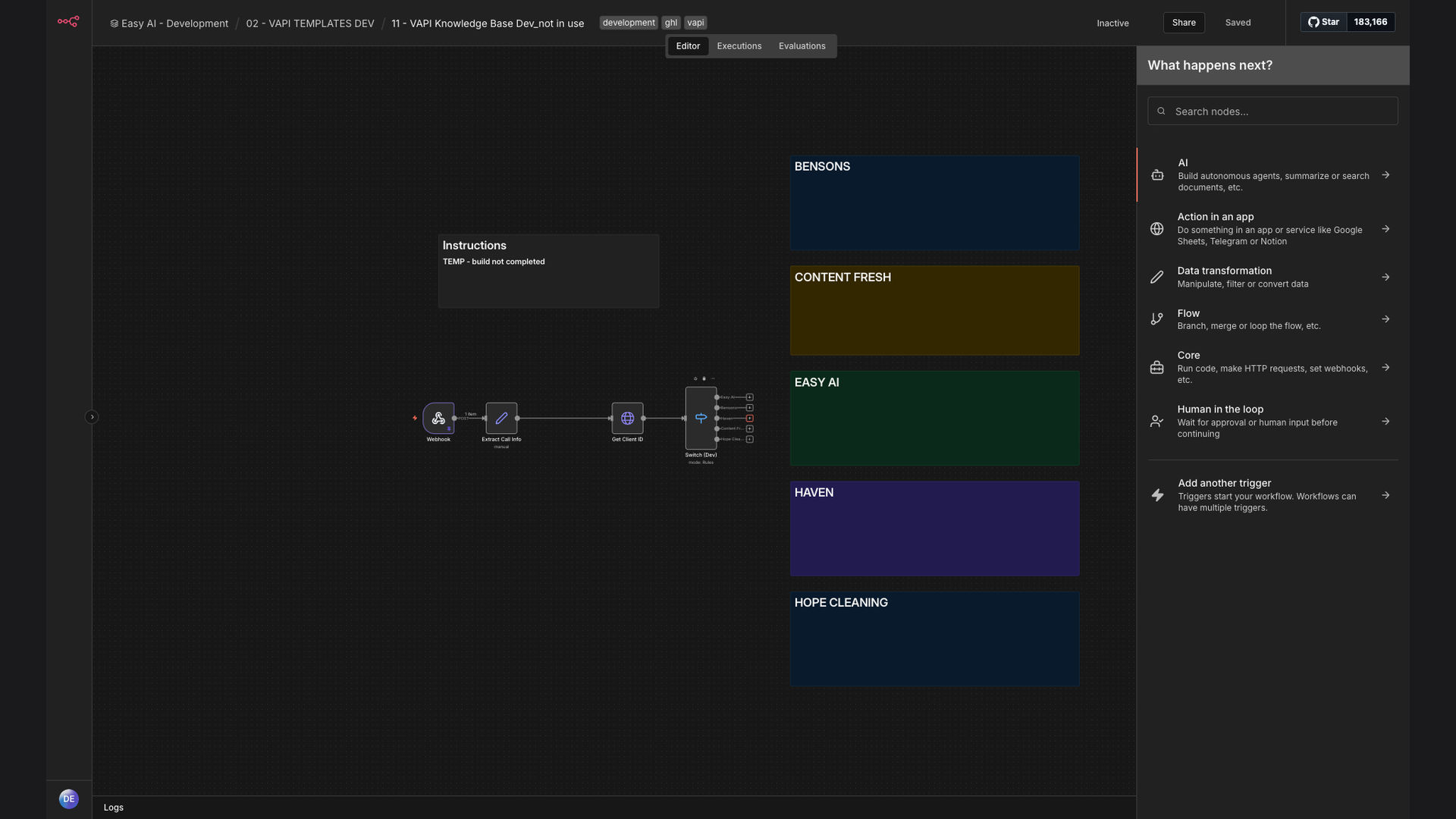This screenshot has width=1456, height=819.
Task: Switch to the Evaluations tab
Action: pos(802,46)
